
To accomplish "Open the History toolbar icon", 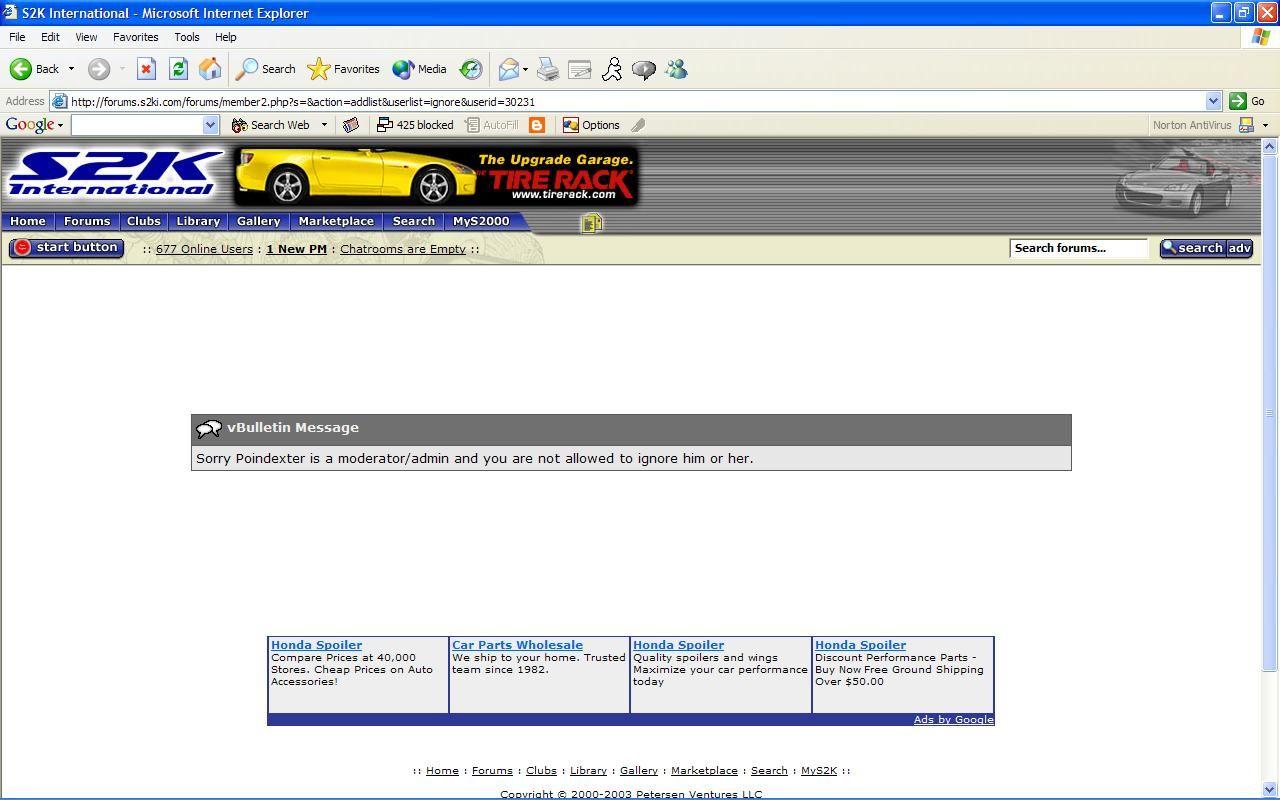I will [x=470, y=69].
